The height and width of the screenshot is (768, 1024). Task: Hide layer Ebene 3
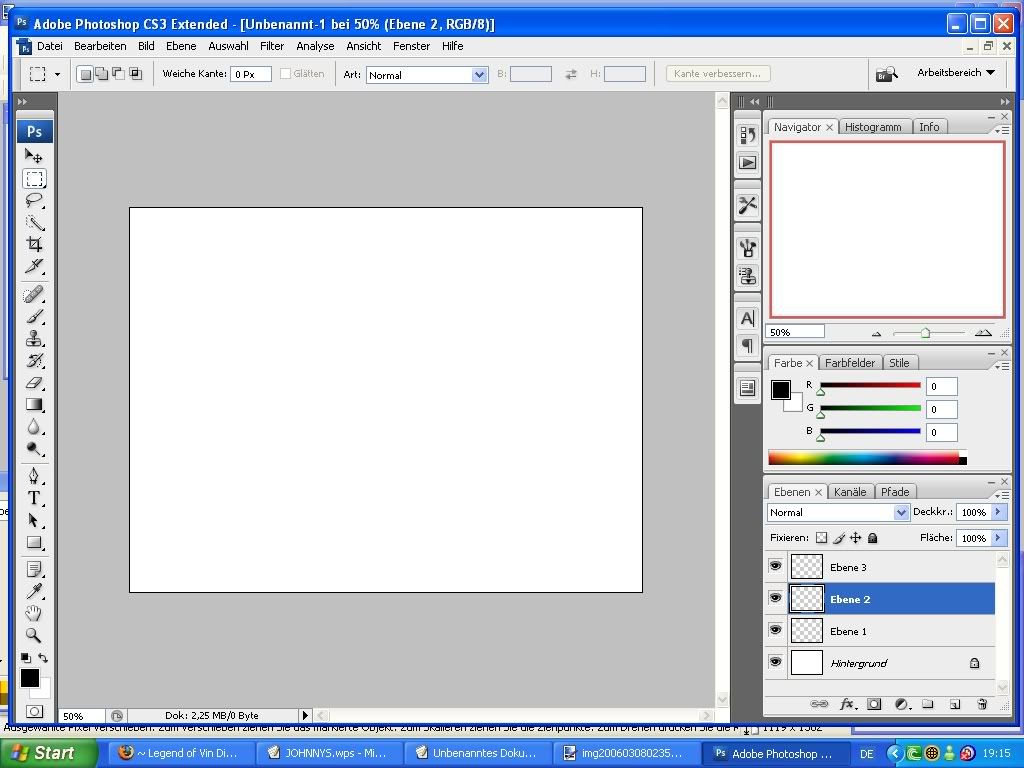pyautogui.click(x=775, y=566)
